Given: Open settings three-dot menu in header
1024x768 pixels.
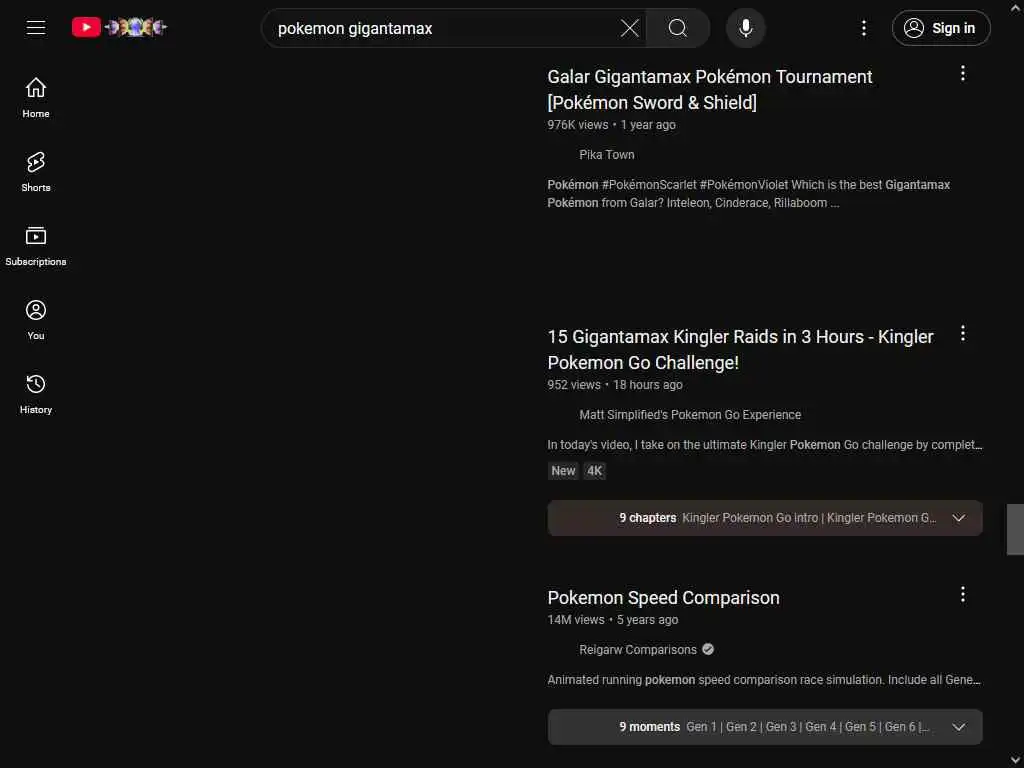Looking at the screenshot, I should tap(864, 28).
